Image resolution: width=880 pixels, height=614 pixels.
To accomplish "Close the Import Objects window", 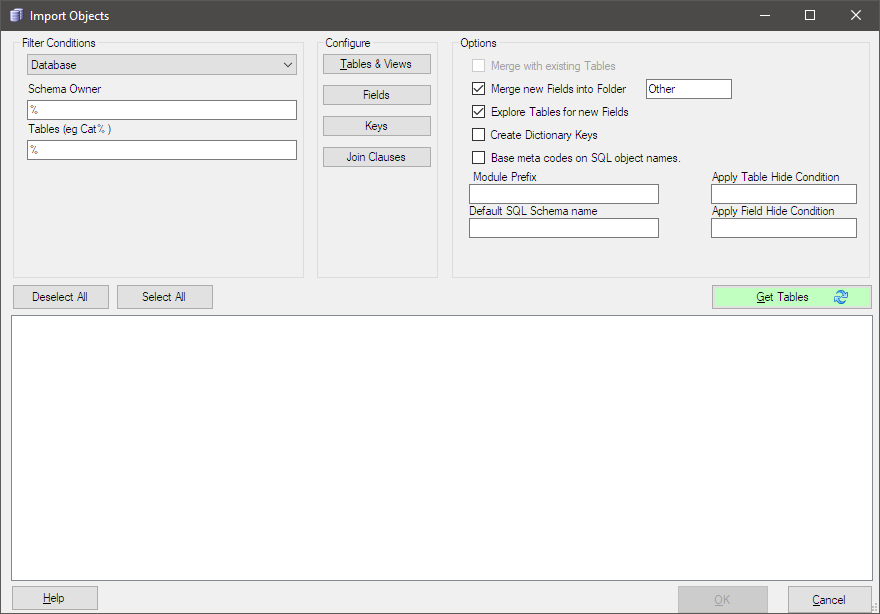I will point(855,15).
